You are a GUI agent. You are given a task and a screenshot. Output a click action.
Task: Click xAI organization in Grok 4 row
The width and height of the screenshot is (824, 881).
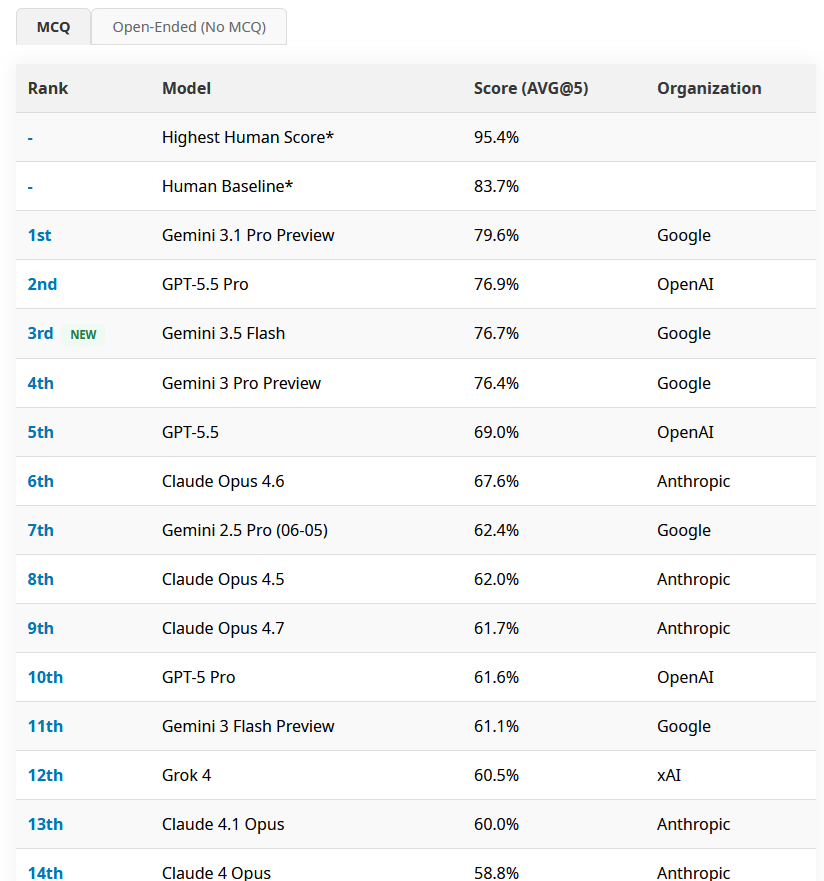point(668,775)
